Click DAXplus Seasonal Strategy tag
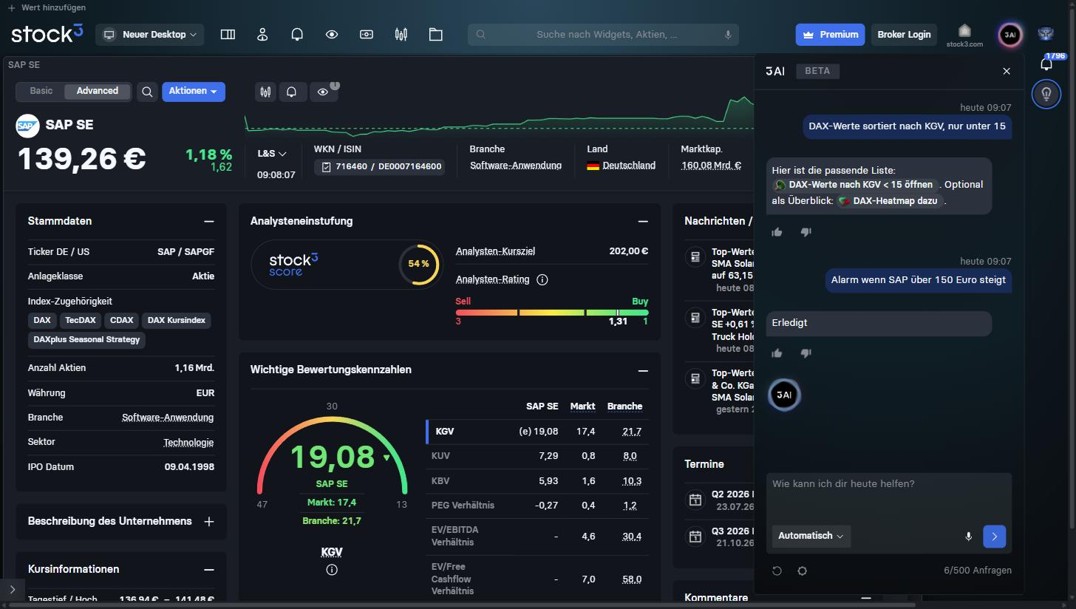The image size is (1076, 609). [x=86, y=339]
